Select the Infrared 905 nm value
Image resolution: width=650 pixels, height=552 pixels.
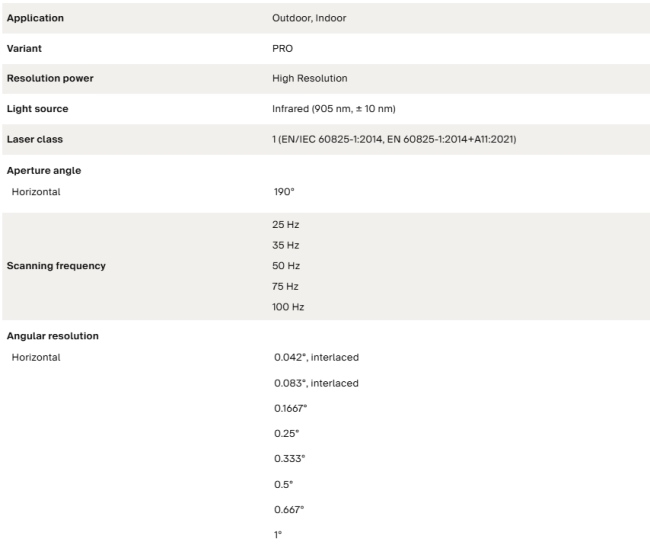coord(334,109)
